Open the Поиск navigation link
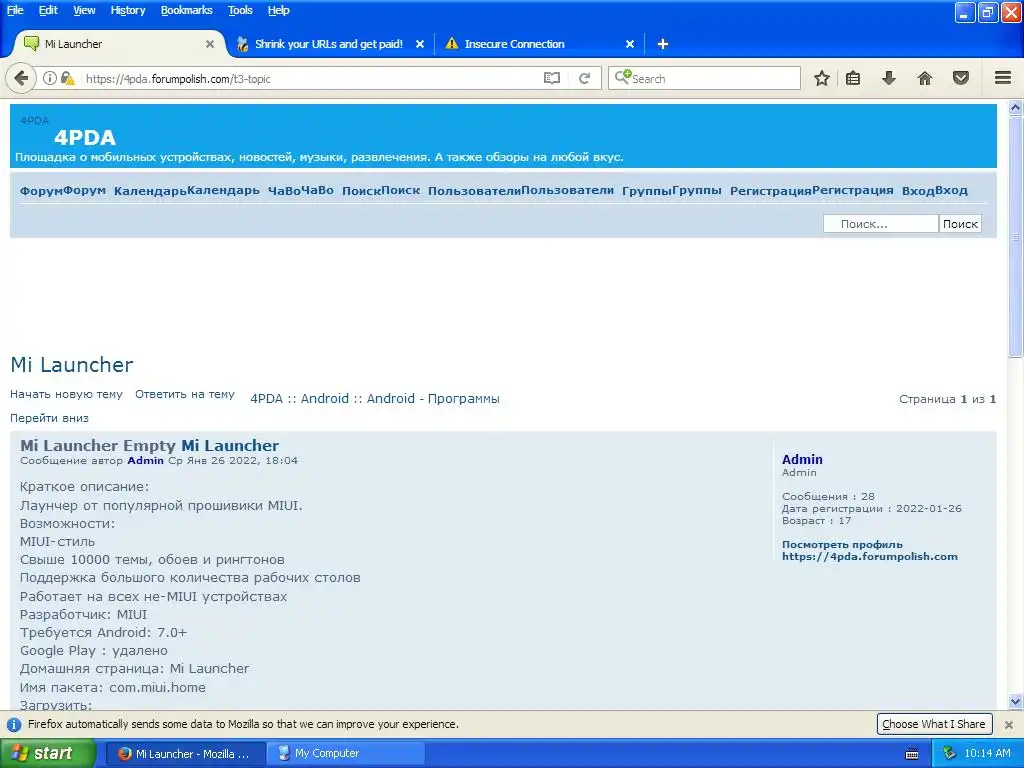The image size is (1024, 768). pyautogui.click(x=381, y=191)
